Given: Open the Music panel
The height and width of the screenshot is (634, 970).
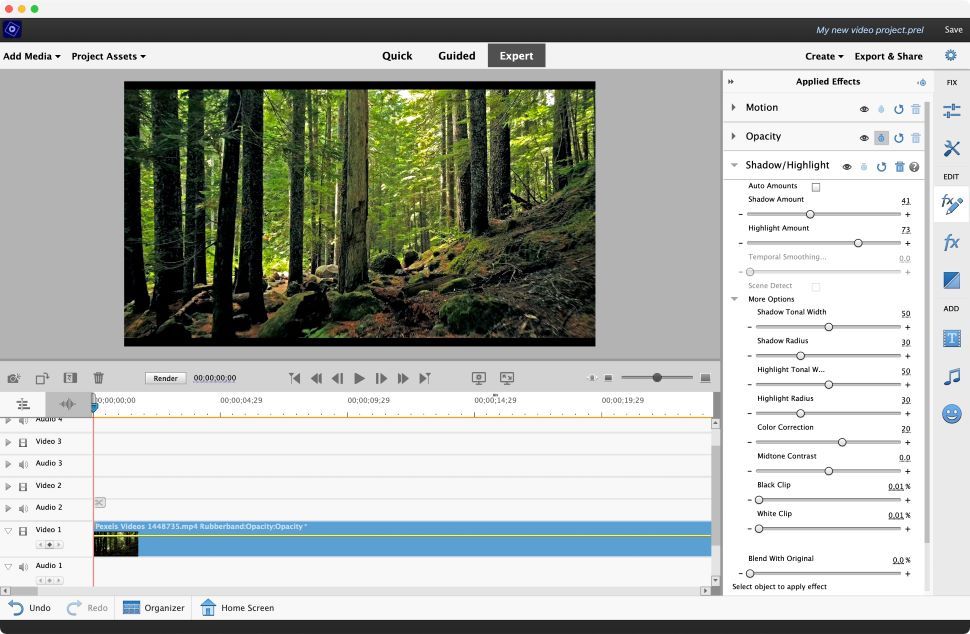Looking at the screenshot, I should (x=950, y=377).
